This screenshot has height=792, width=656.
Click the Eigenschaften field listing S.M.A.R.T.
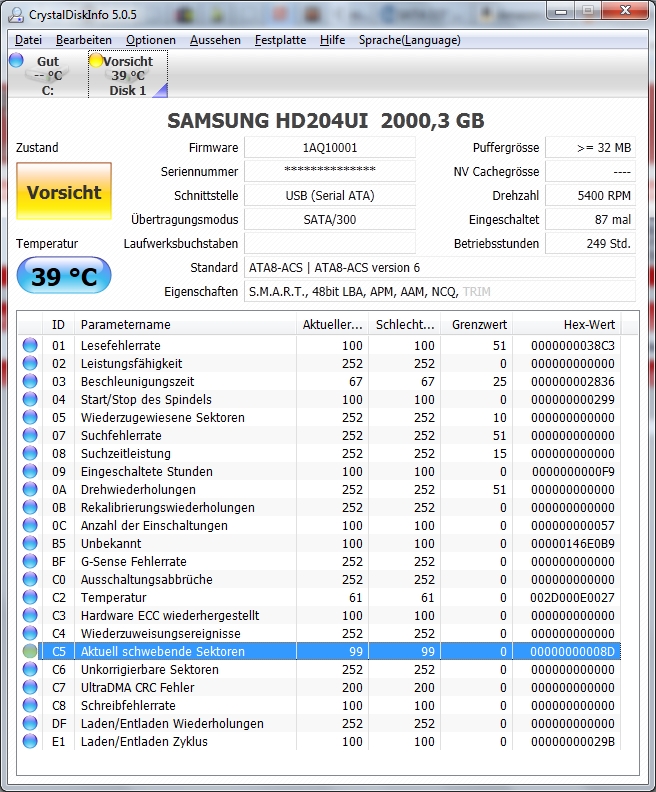coord(440,291)
